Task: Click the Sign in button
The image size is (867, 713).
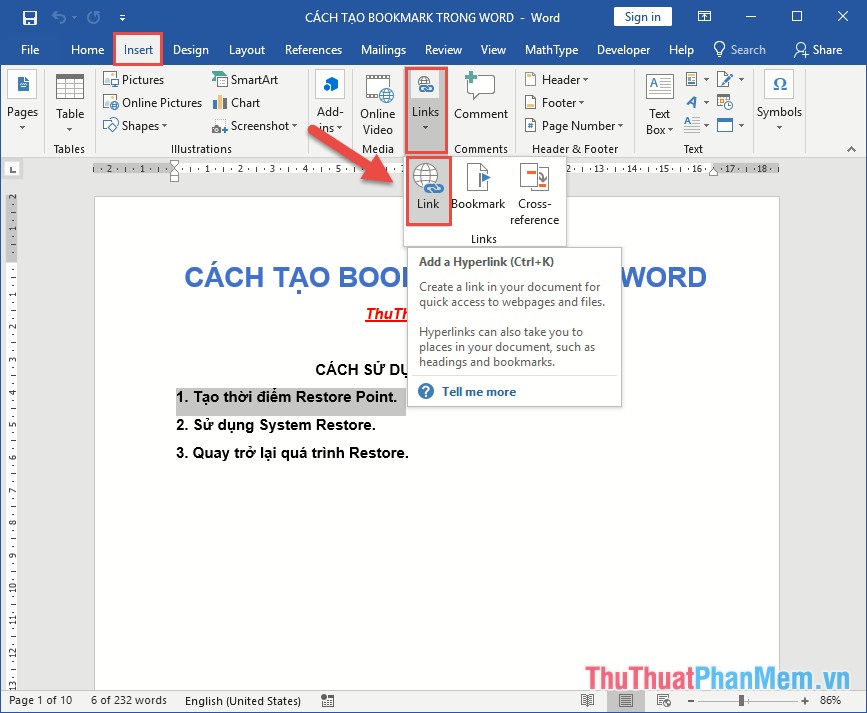Action: point(642,16)
